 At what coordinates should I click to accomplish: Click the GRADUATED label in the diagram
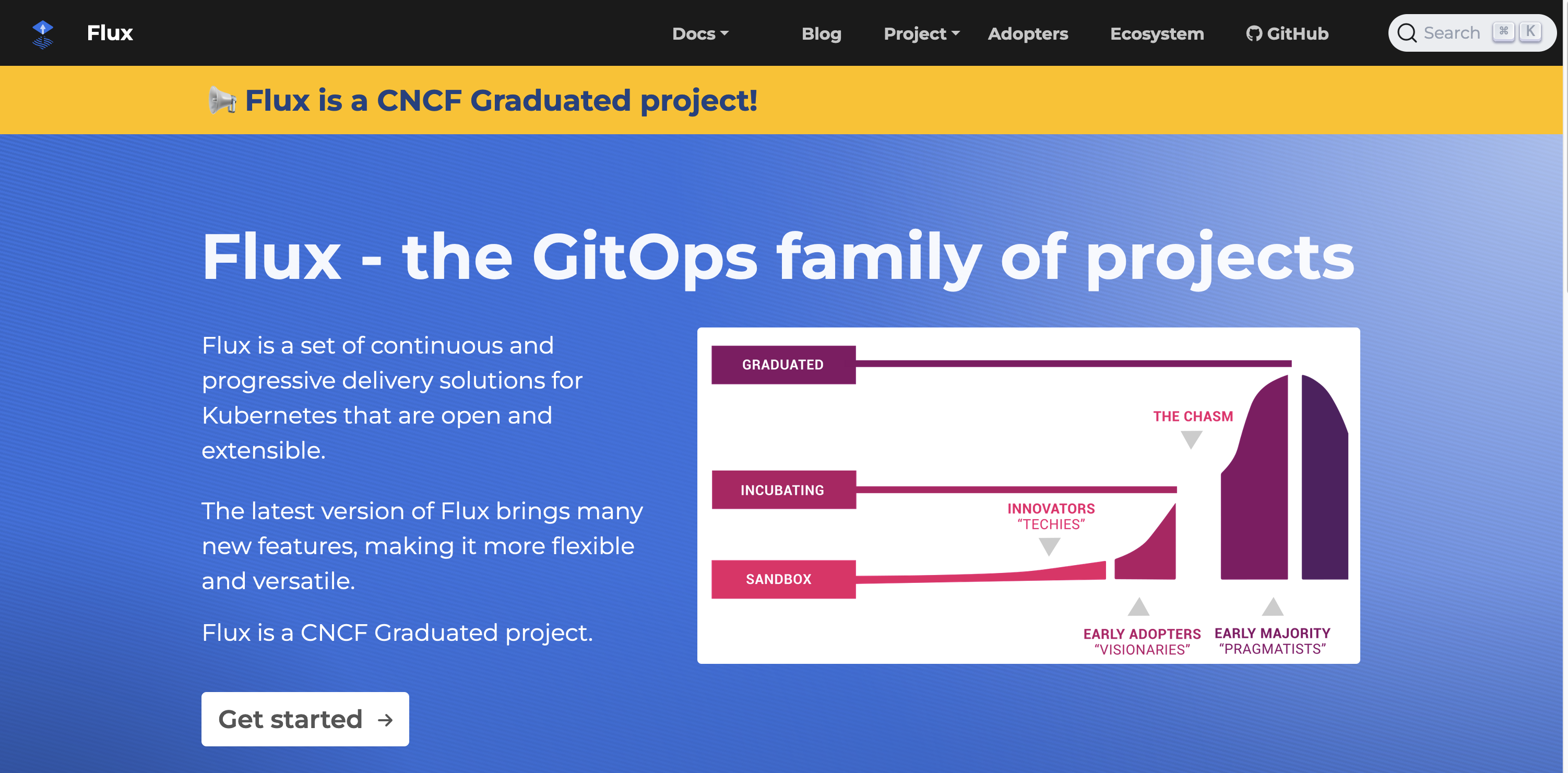[783, 364]
